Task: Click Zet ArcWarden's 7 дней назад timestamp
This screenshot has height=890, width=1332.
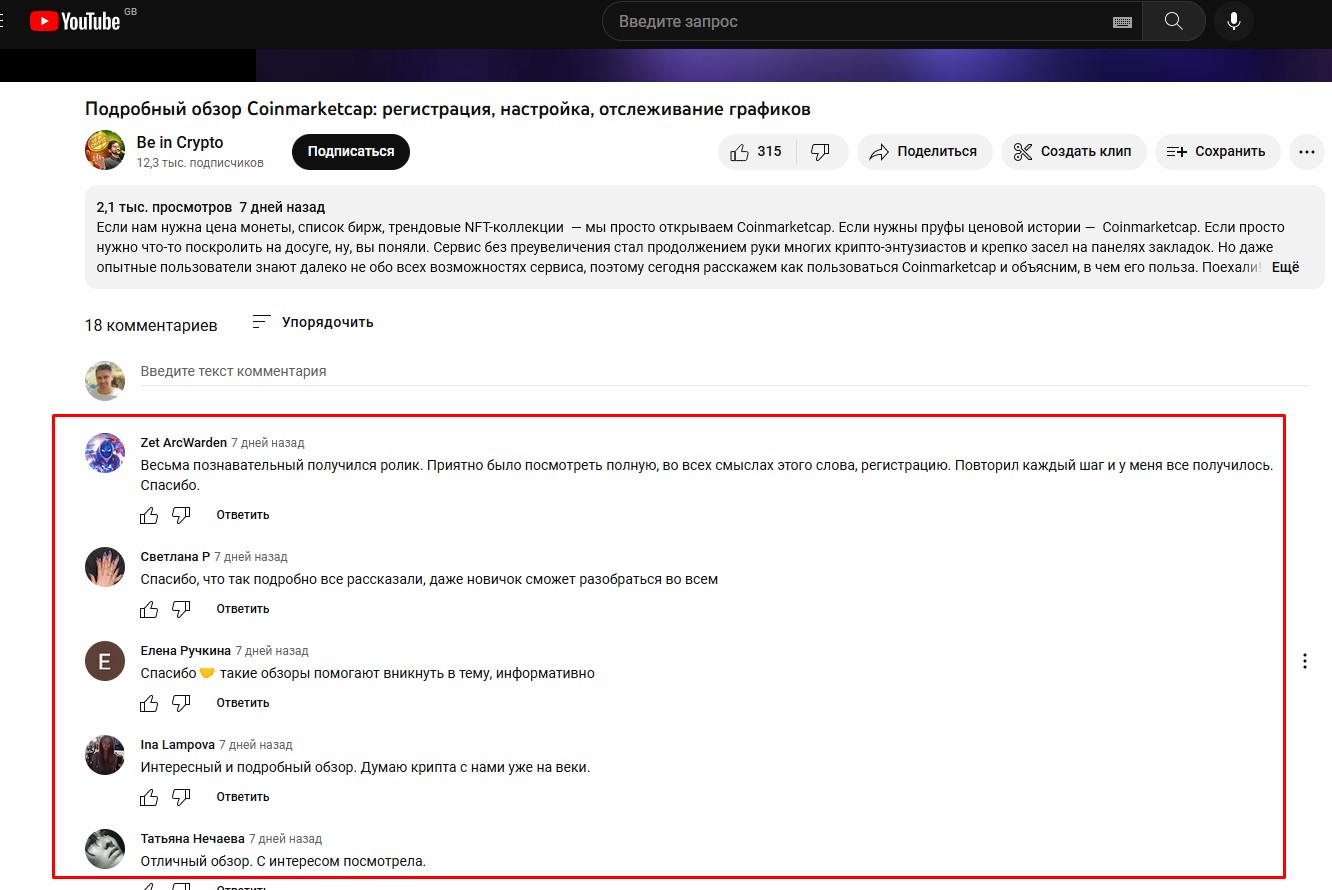Action: click(268, 443)
